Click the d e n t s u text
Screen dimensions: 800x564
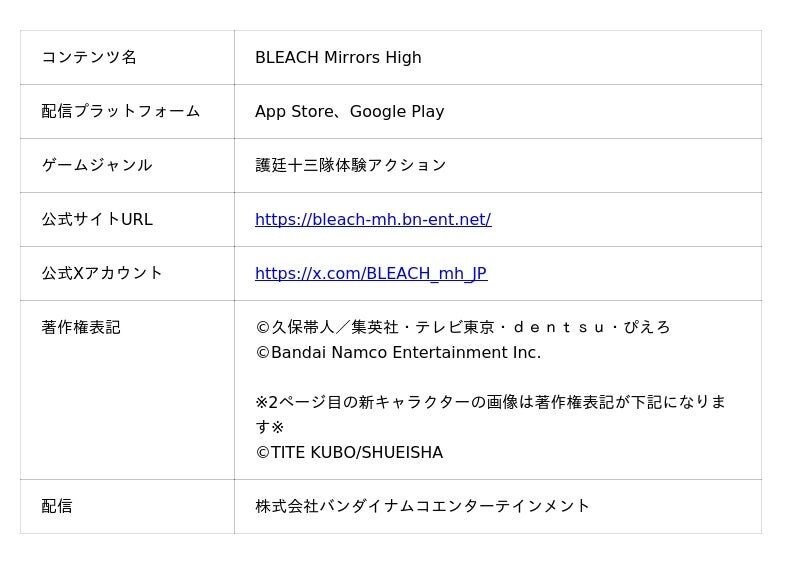click(559, 327)
